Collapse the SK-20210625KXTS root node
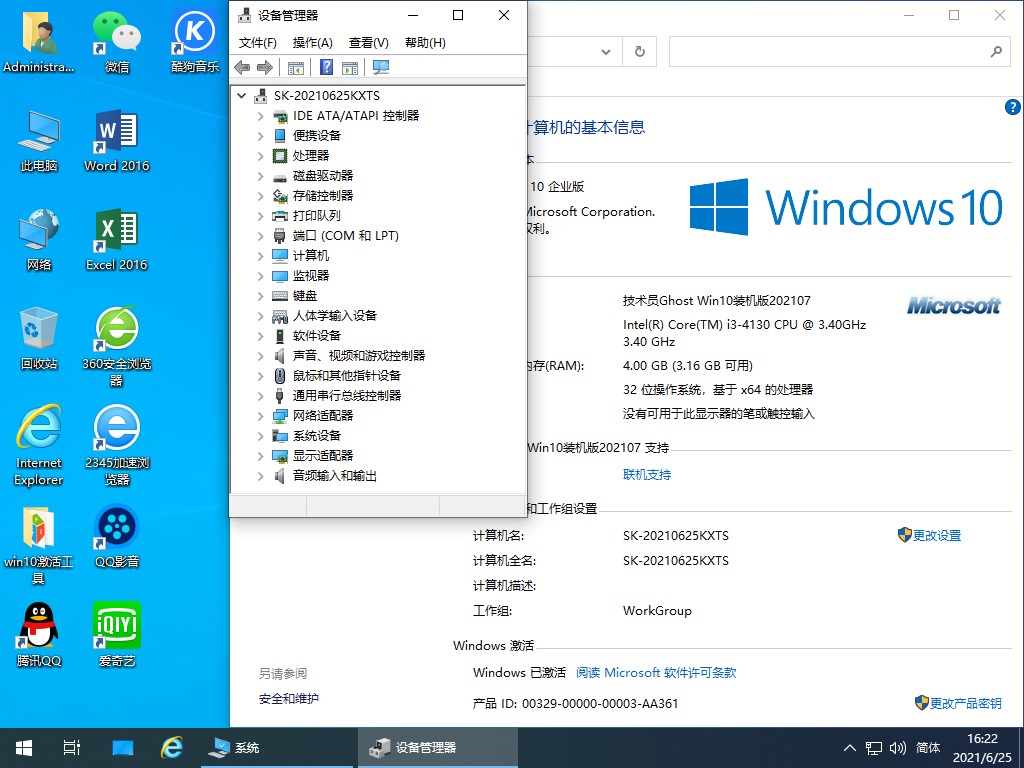Image resolution: width=1024 pixels, height=768 pixels. pos(242,95)
